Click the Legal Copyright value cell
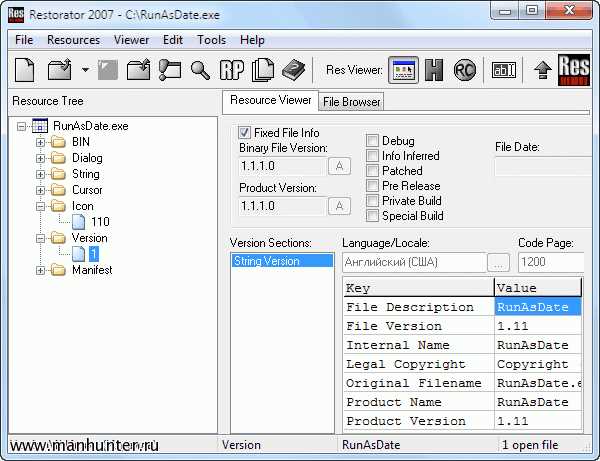This screenshot has width=600, height=461. (x=538, y=364)
